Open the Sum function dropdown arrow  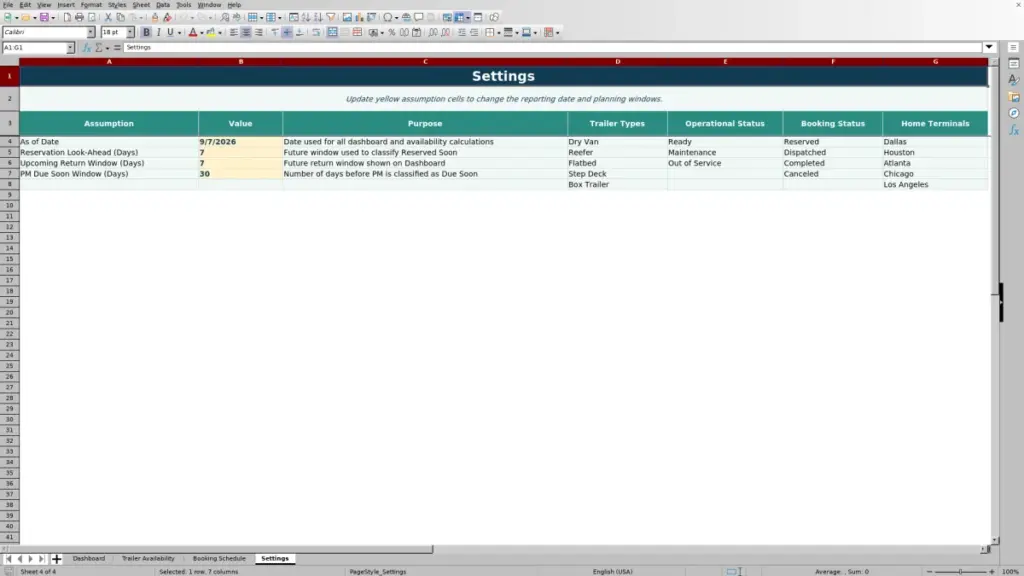107,48
